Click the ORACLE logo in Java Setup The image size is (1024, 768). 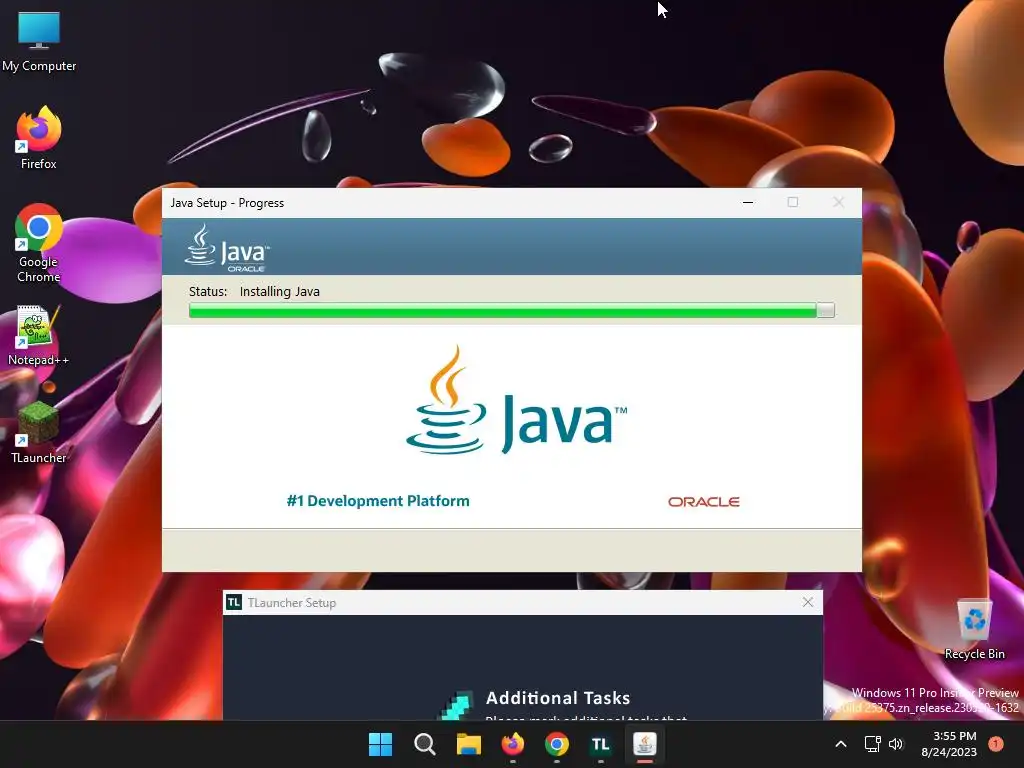(x=703, y=502)
